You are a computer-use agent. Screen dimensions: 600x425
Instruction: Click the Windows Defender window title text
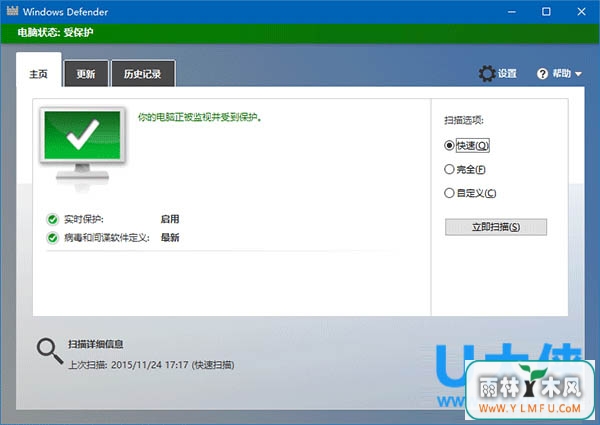click(65, 12)
